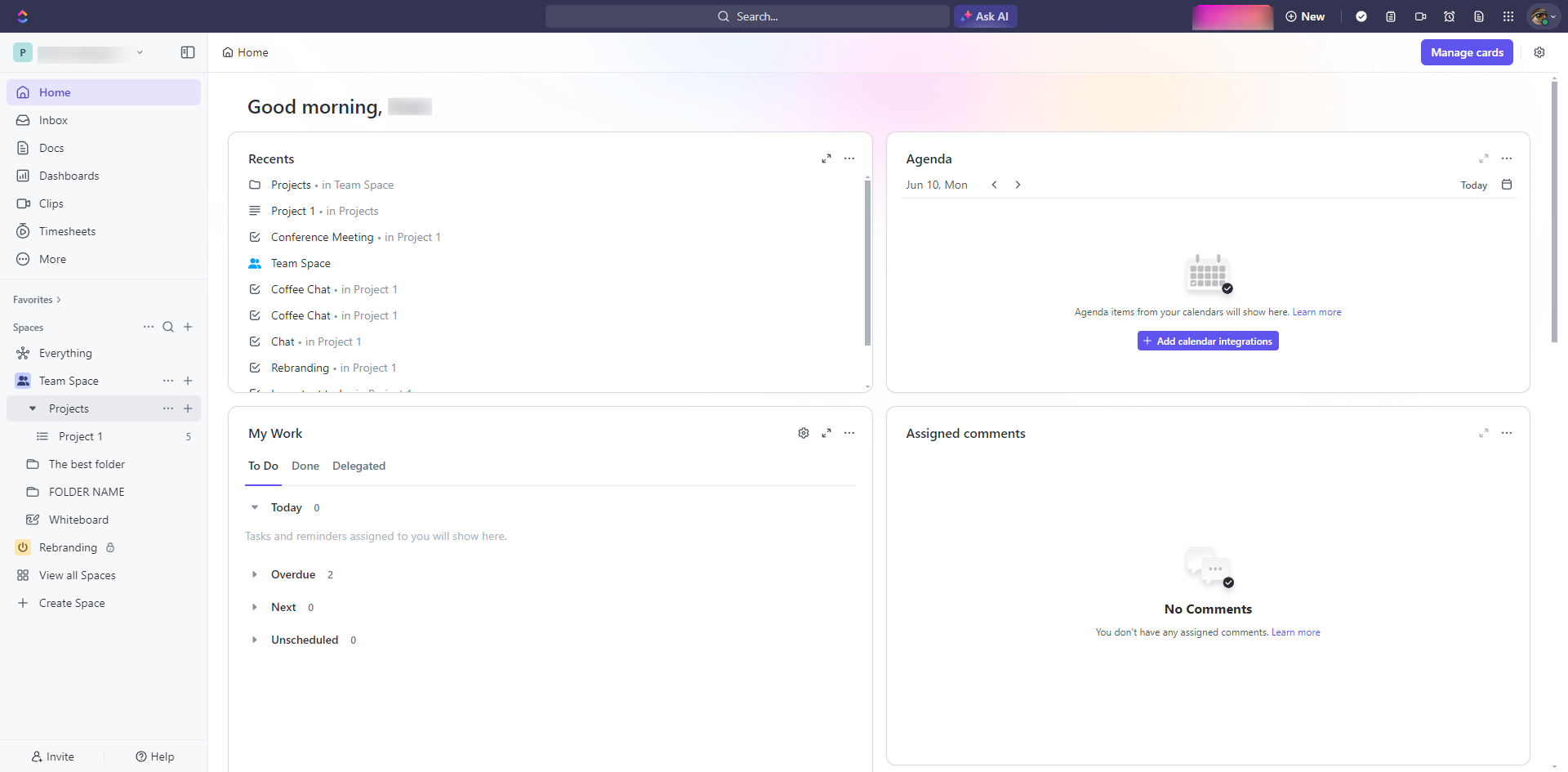
Task: Open the apps grid icon
Action: 1508,16
